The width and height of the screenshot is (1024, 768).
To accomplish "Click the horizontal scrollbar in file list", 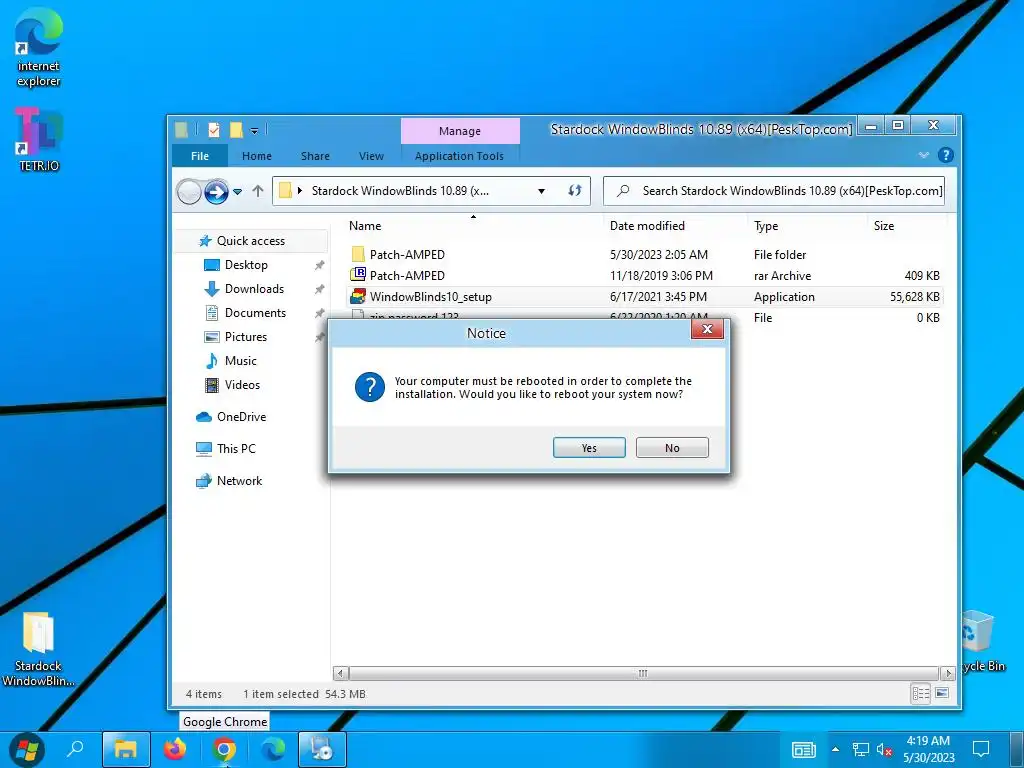I will [x=643, y=673].
